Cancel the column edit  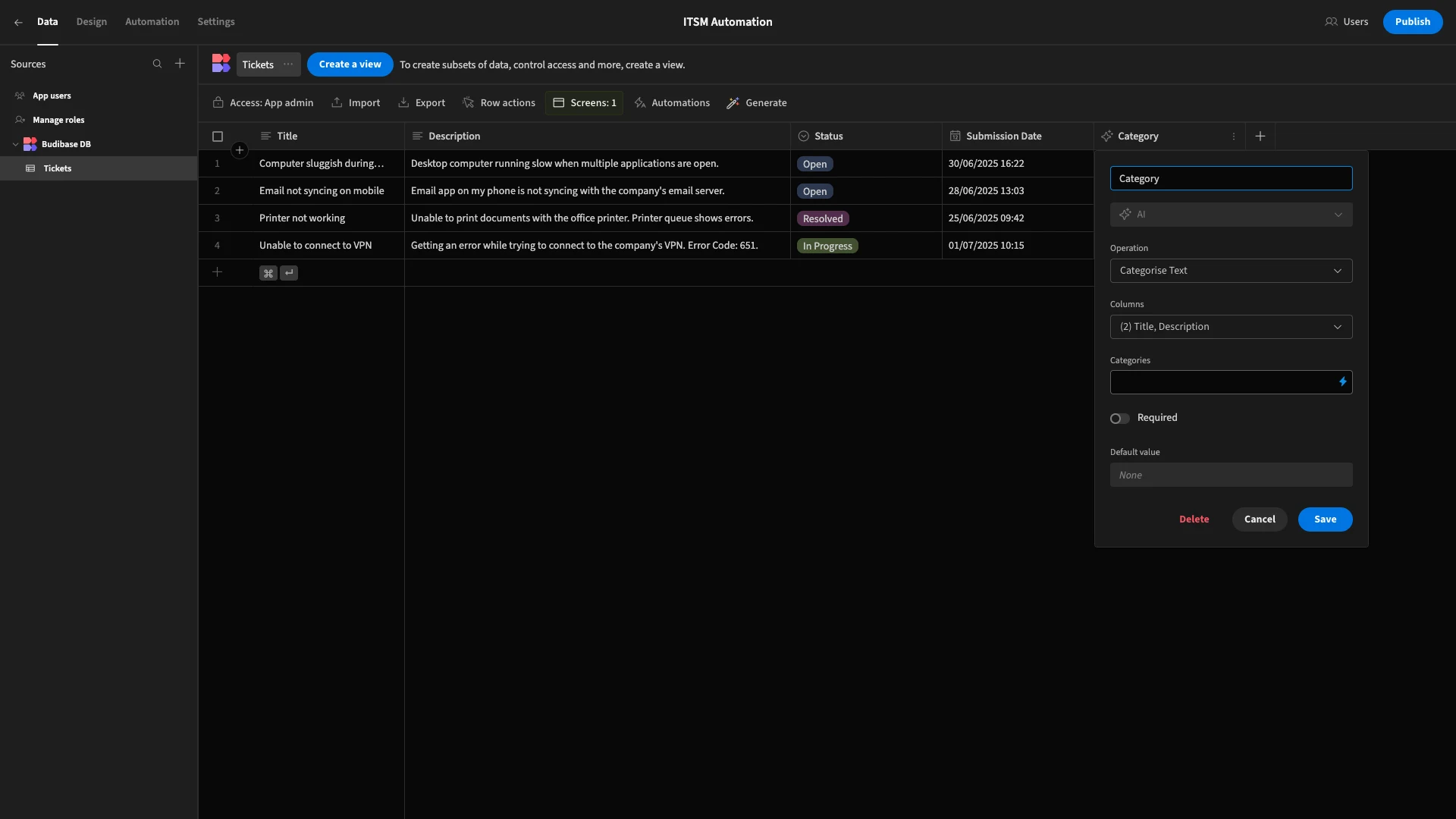tap(1260, 519)
